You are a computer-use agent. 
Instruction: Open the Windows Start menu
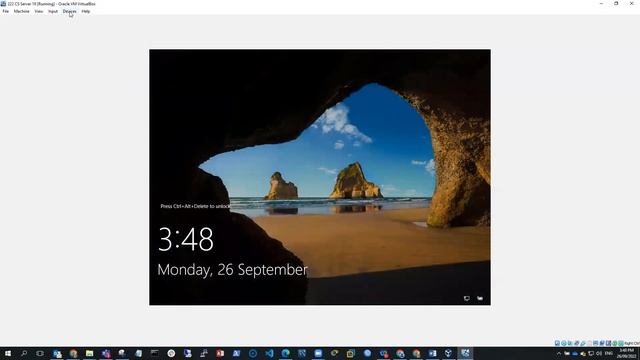click(8, 353)
